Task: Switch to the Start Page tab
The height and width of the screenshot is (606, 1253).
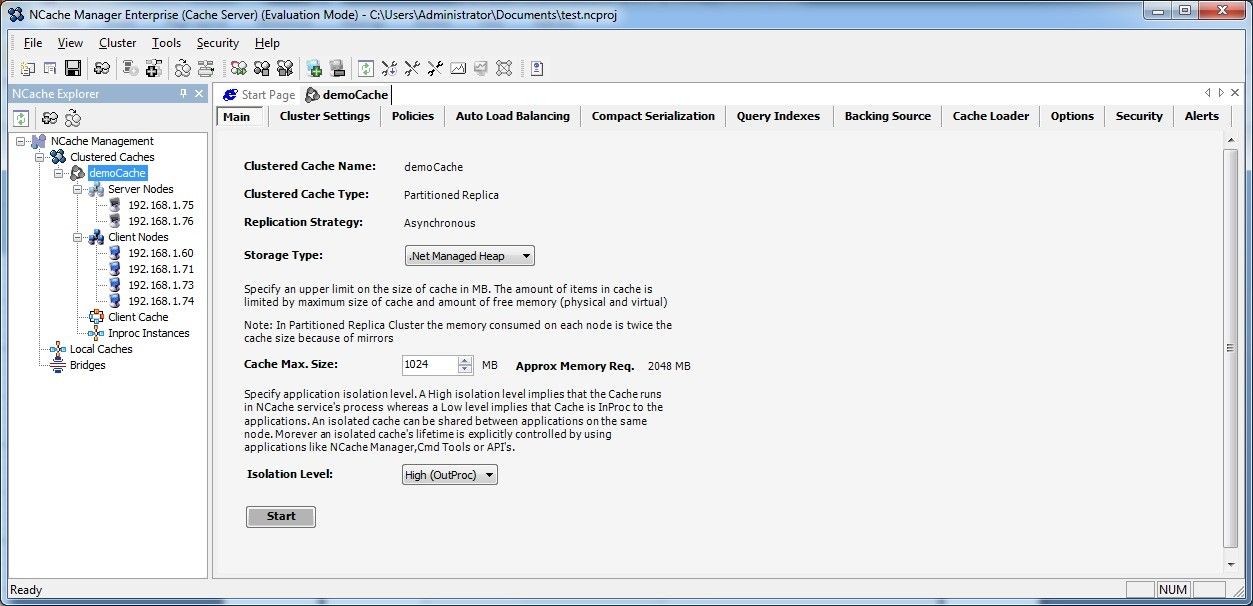Action: click(259, 94)
